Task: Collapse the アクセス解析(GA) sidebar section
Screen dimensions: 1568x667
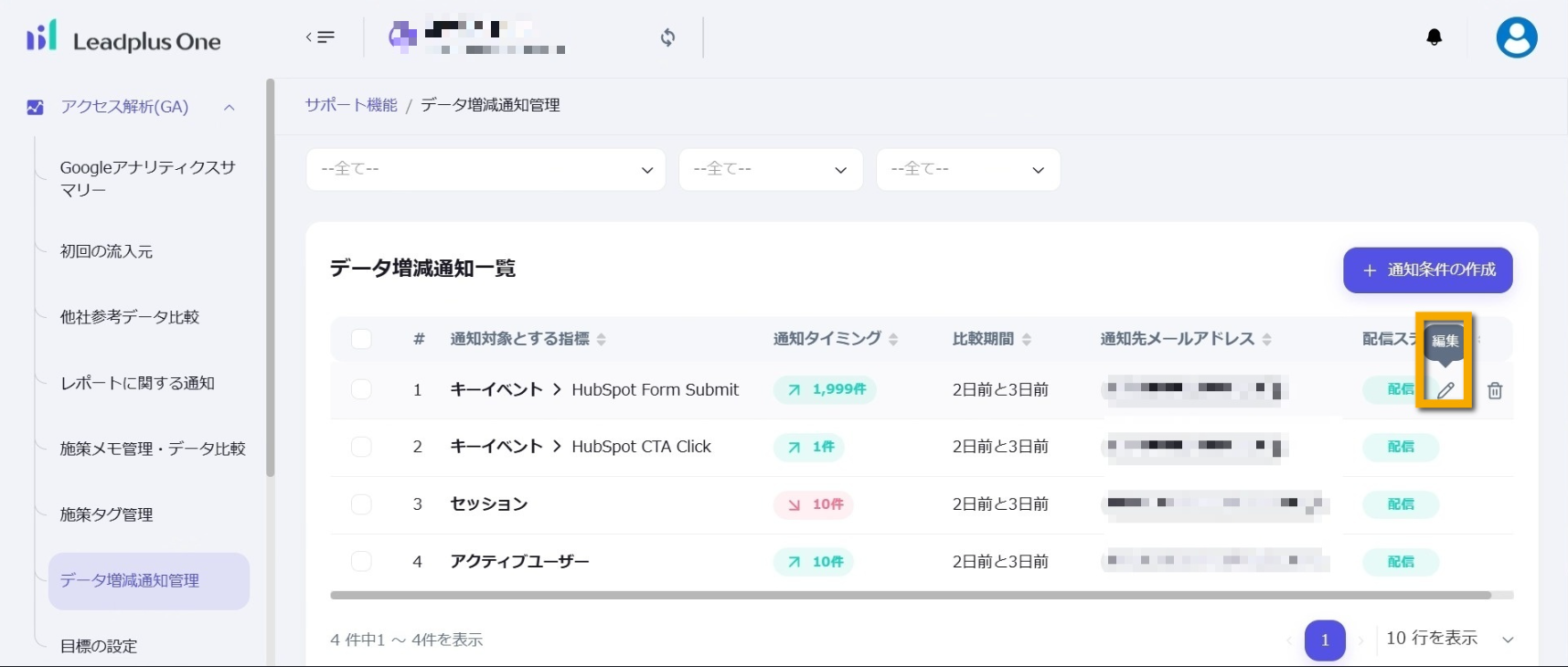Action: click(229, 107)
